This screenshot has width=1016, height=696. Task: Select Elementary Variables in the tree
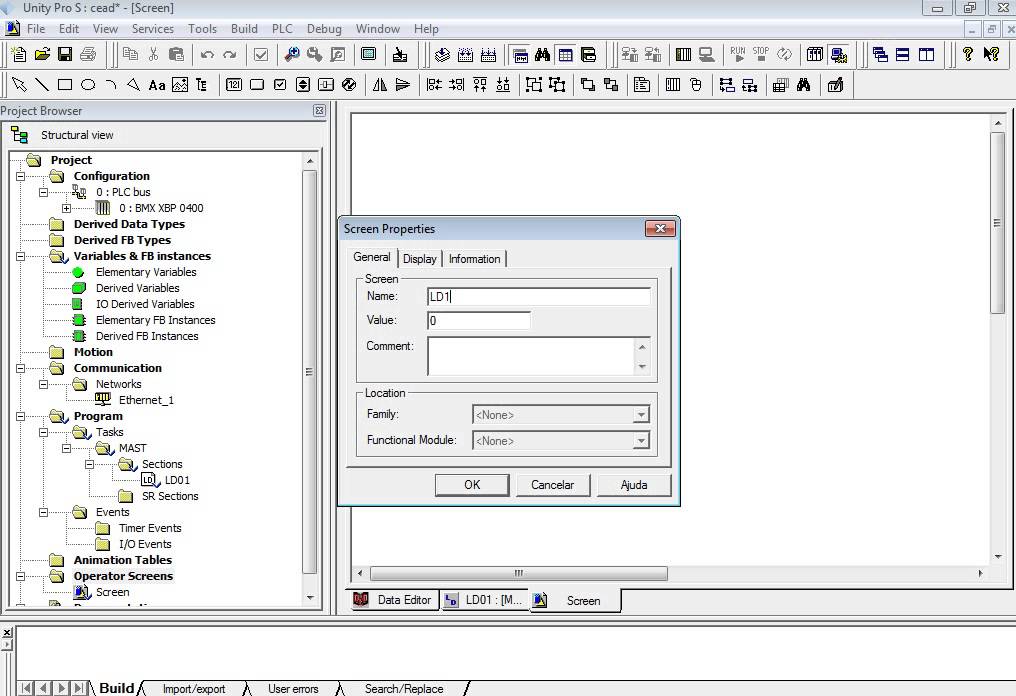pos(146,272)
